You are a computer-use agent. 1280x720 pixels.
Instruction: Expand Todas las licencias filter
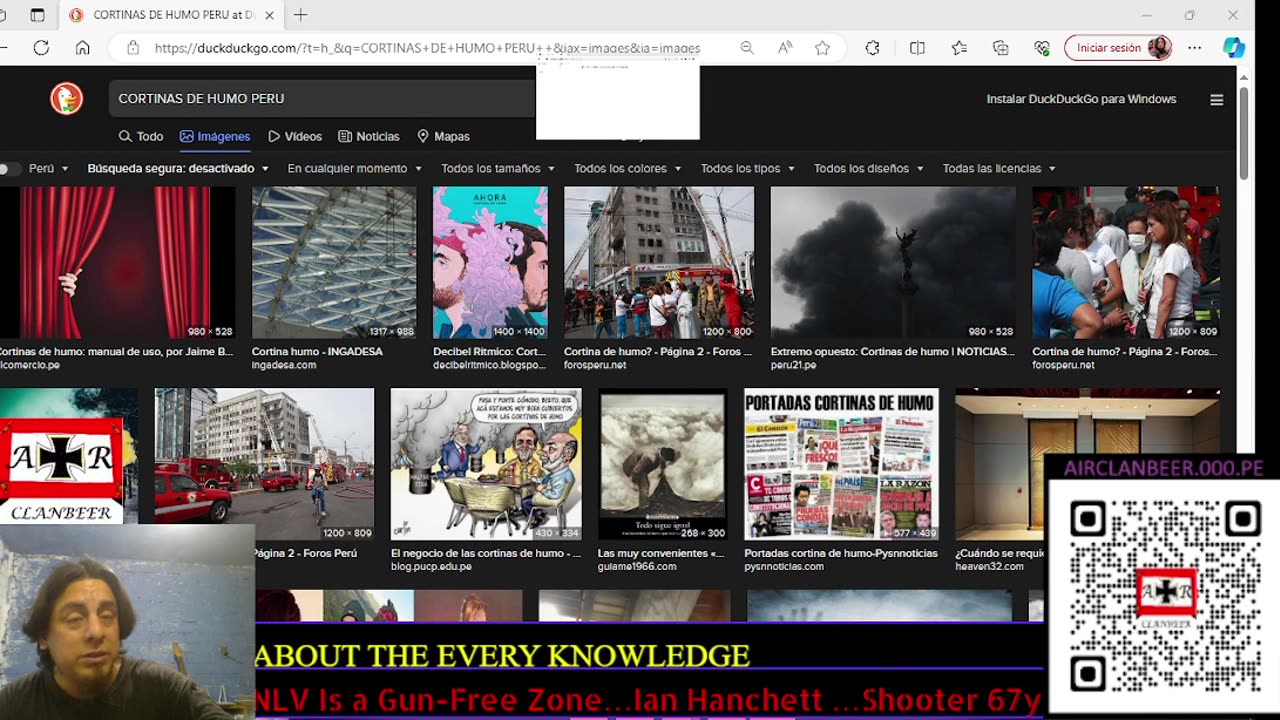point(1000,168)
